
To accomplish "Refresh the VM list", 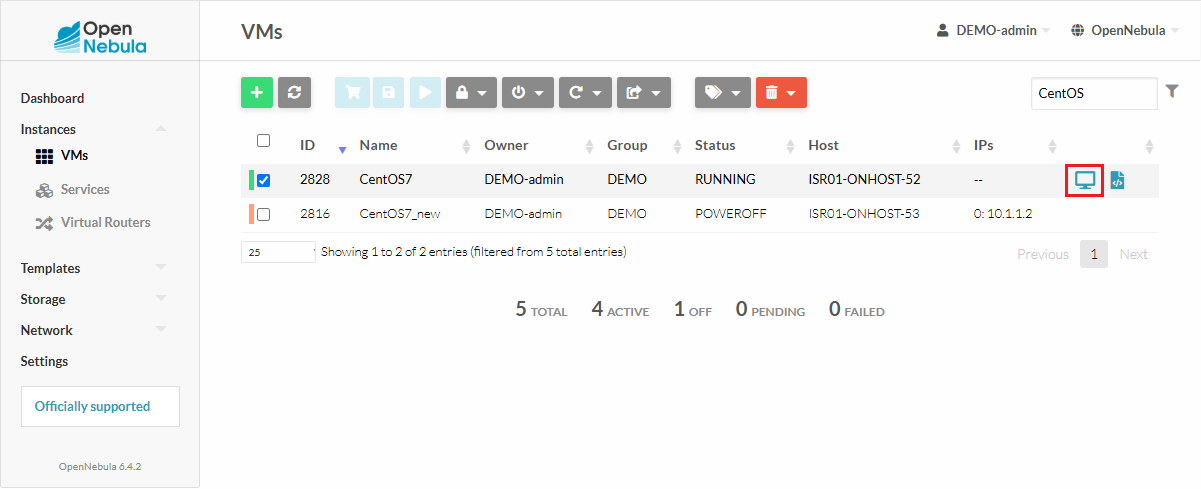I will point(294,92).
